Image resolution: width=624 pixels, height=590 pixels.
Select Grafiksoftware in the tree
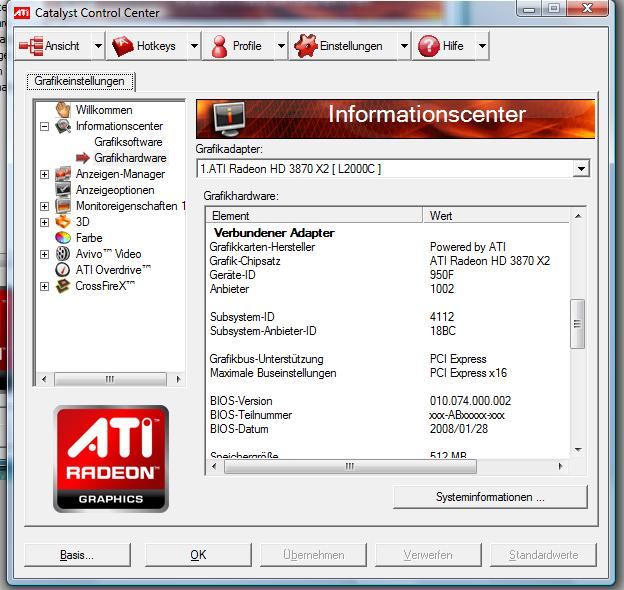point(128,142)
